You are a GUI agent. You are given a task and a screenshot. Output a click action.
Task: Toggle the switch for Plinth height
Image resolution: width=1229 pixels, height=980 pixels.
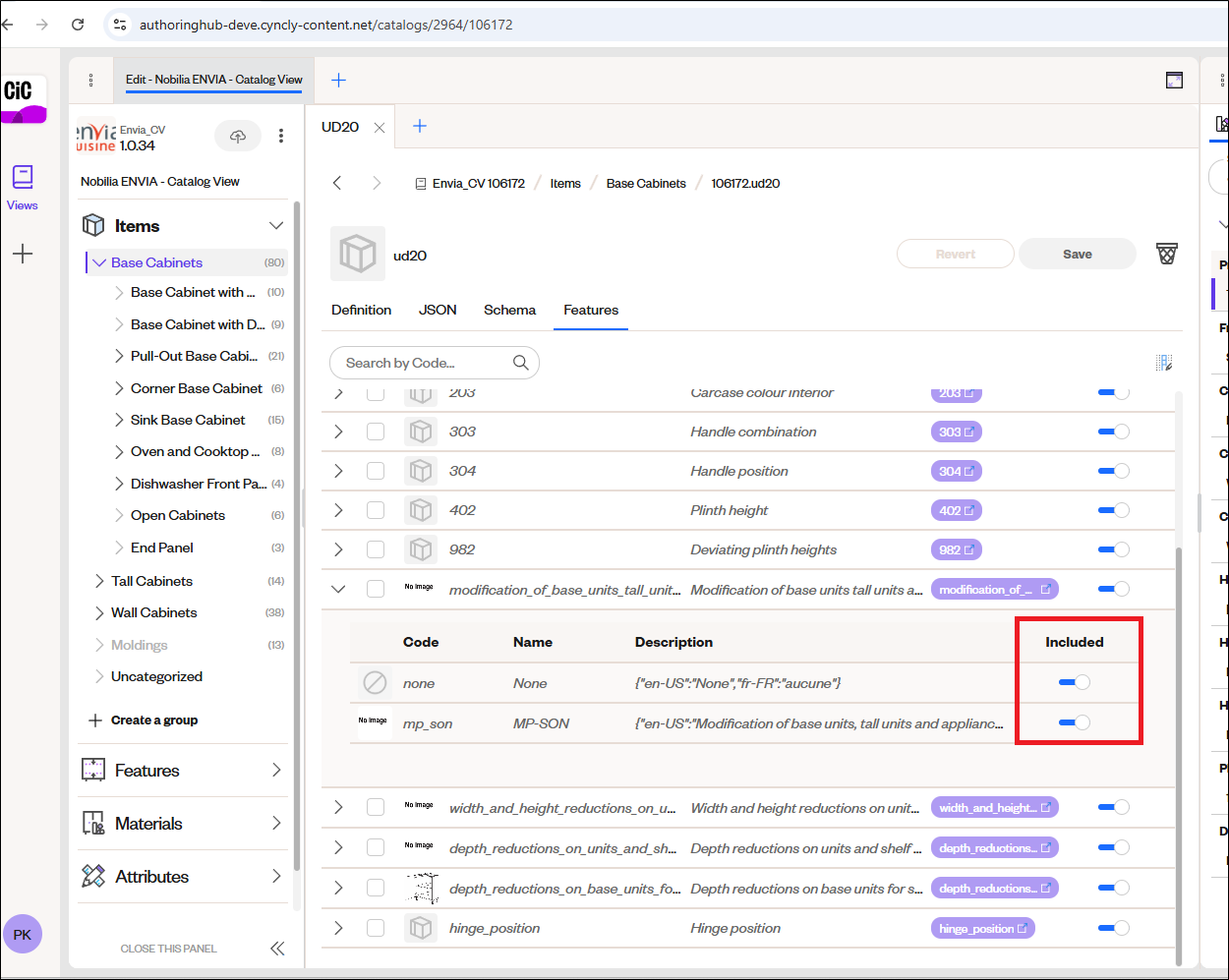[1114, 510]
